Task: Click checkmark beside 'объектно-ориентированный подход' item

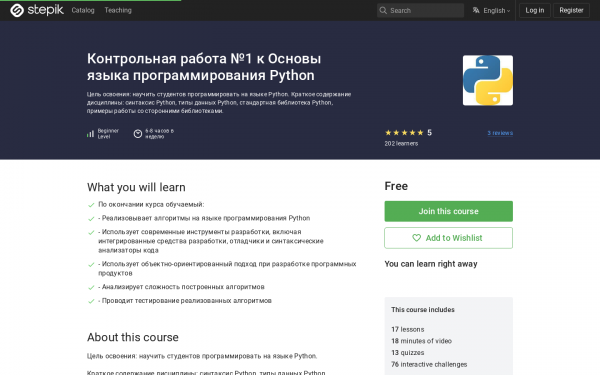Action: click(91, 265)
